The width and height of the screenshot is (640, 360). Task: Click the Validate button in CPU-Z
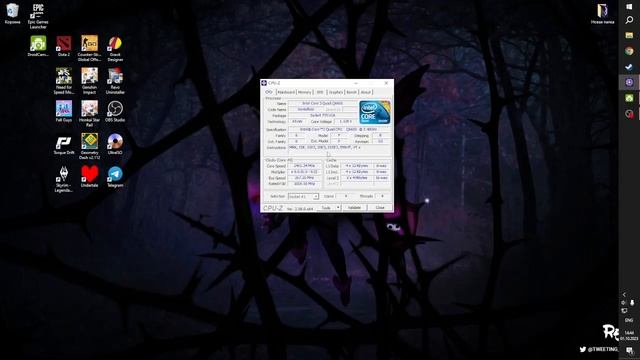coord(354,208)
